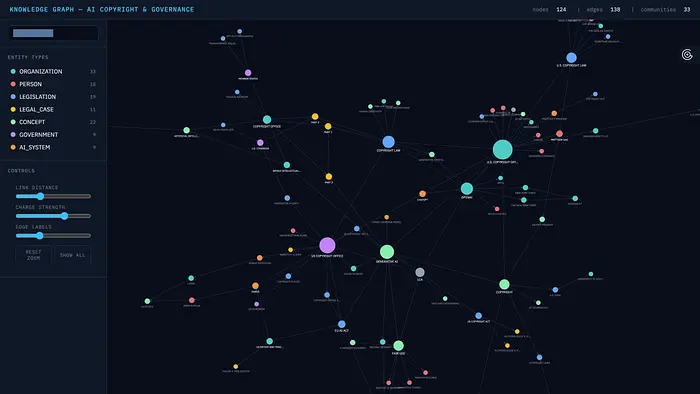
Task: Select the EU AI ACT node
Action: 342,324
